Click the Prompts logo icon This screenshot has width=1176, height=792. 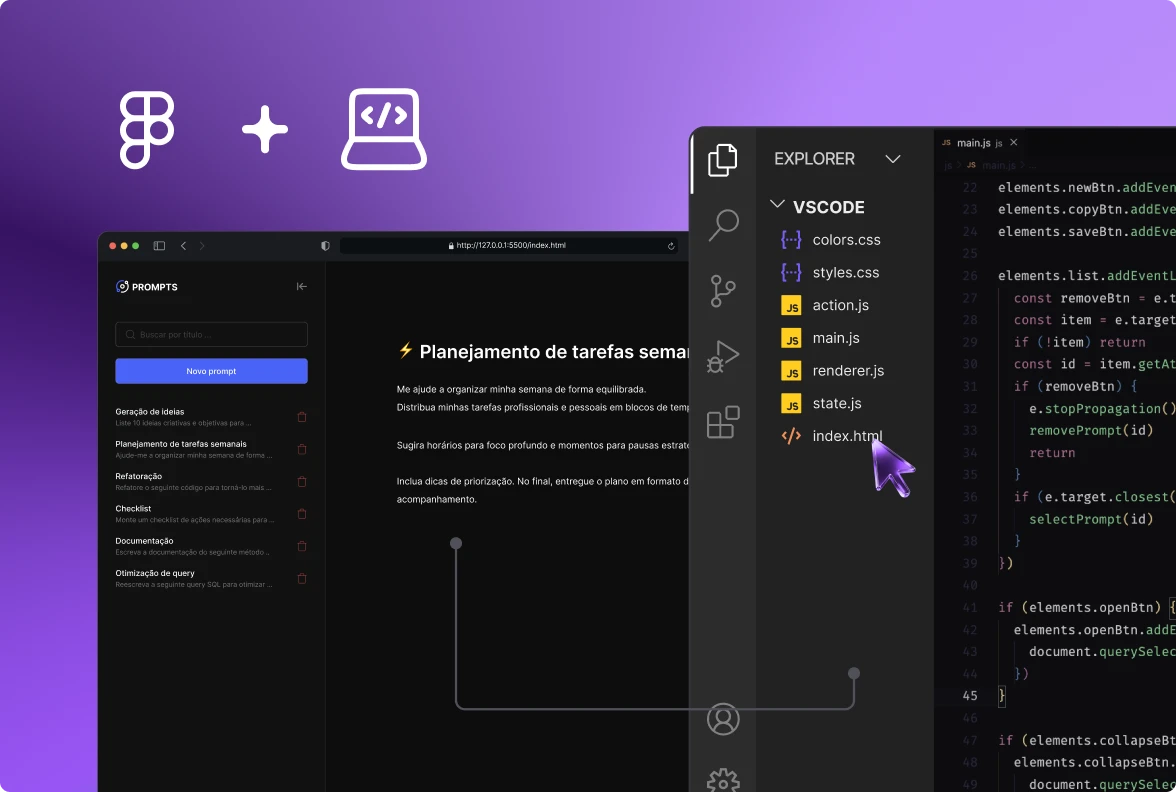click(x=122, y=286)
